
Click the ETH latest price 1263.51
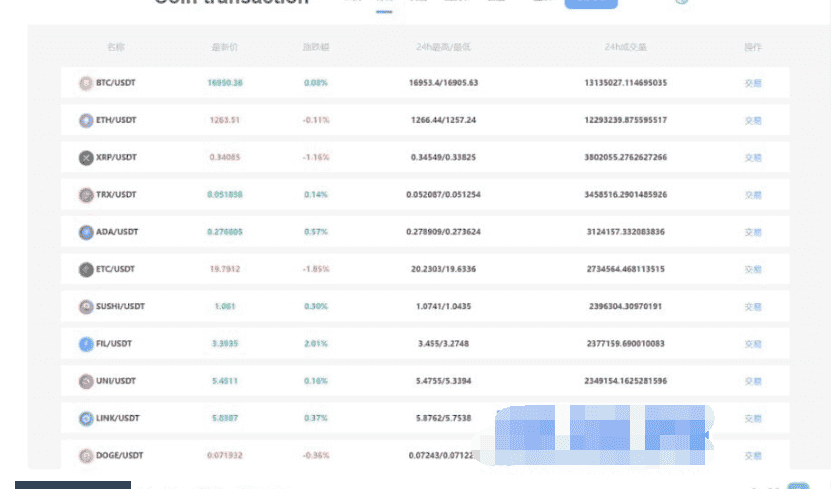point(225,120)
